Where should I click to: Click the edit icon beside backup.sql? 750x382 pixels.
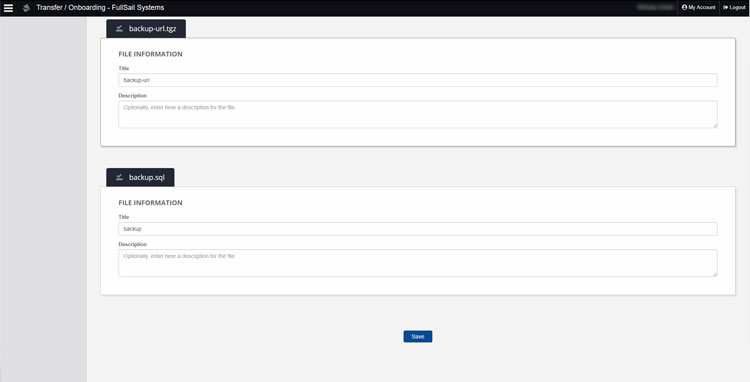(x=120, y=177)
